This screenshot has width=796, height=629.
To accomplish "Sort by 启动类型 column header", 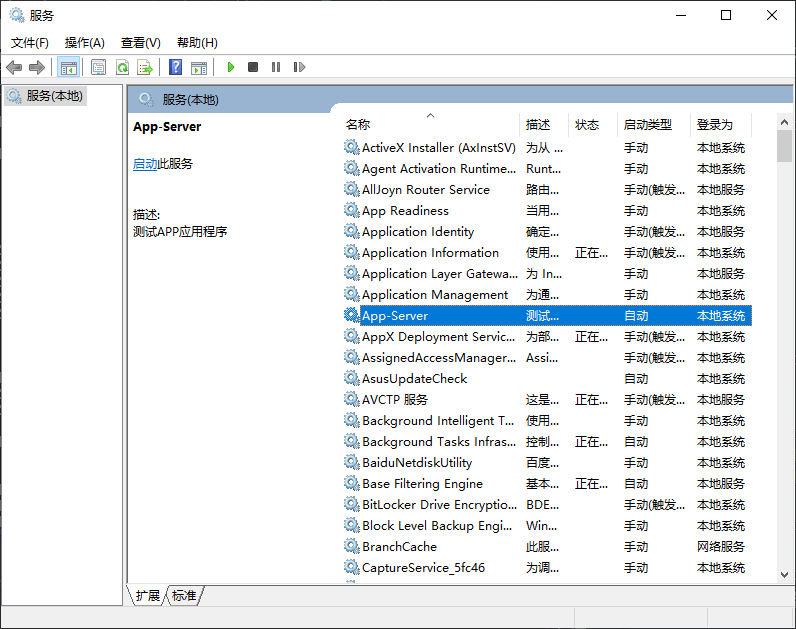I will click(647, 125).
